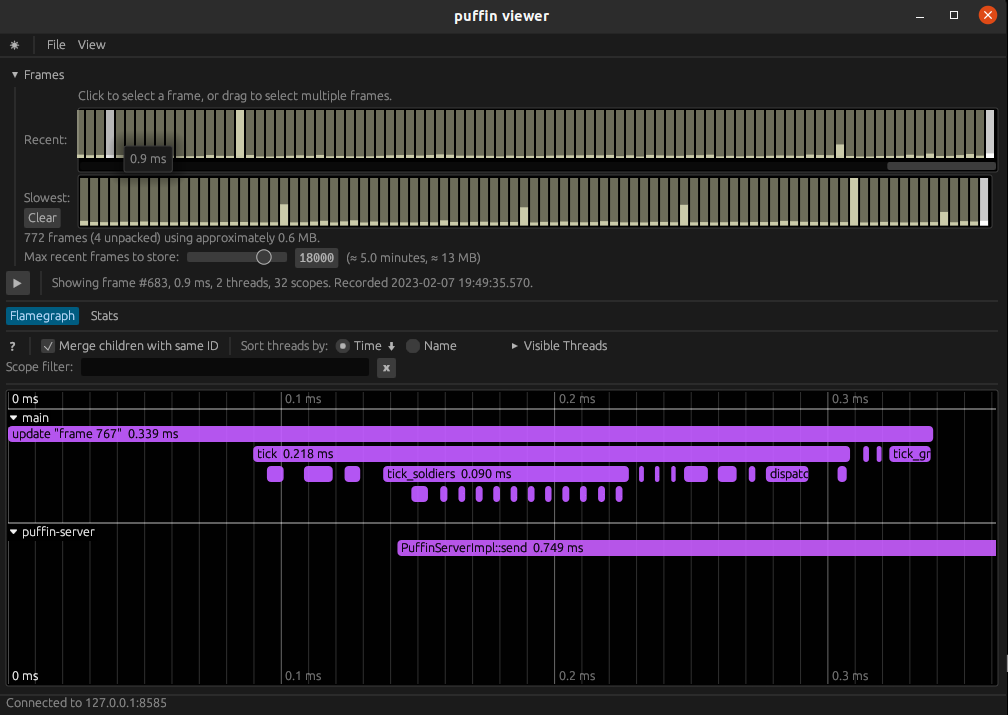Screen dimensions: 1008x715
Task: Minimize the puffin viewer window
Action: 920,15
